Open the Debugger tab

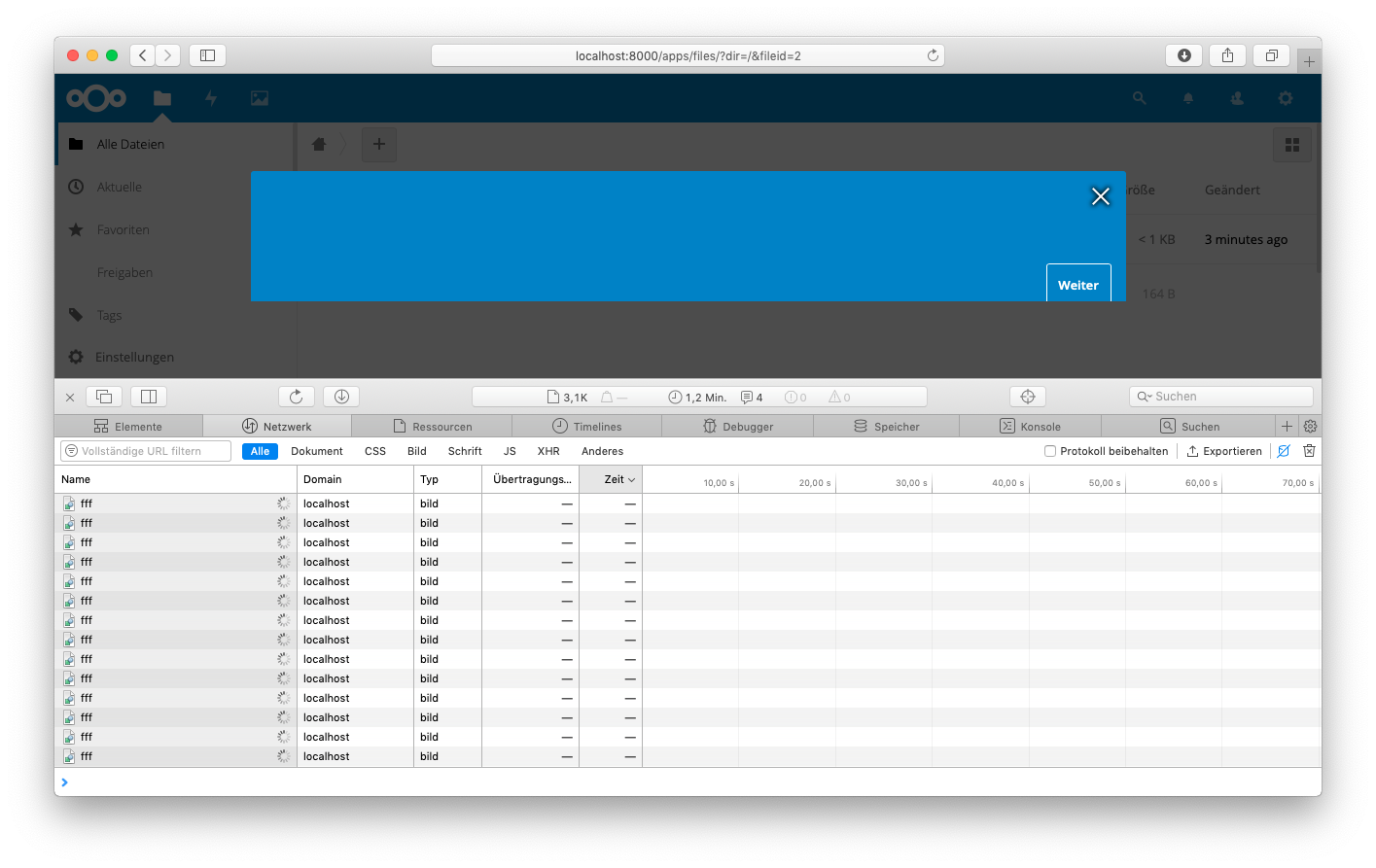tap(738, 427)
